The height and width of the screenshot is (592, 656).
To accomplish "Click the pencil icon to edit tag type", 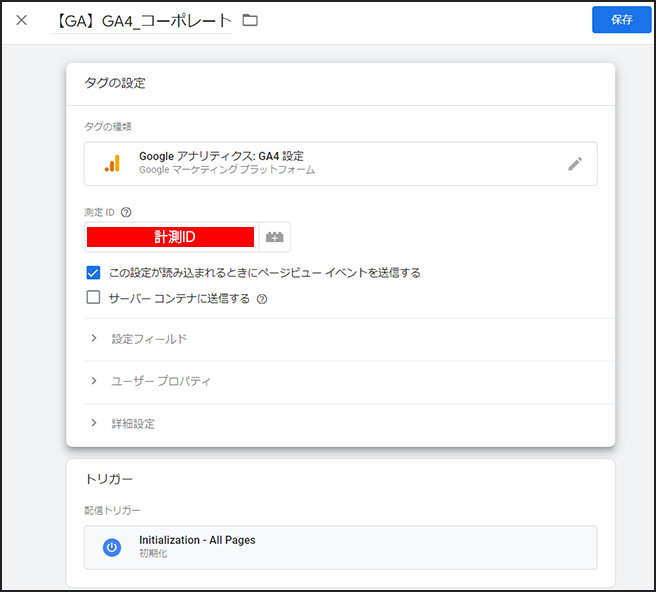I will 575,164.
